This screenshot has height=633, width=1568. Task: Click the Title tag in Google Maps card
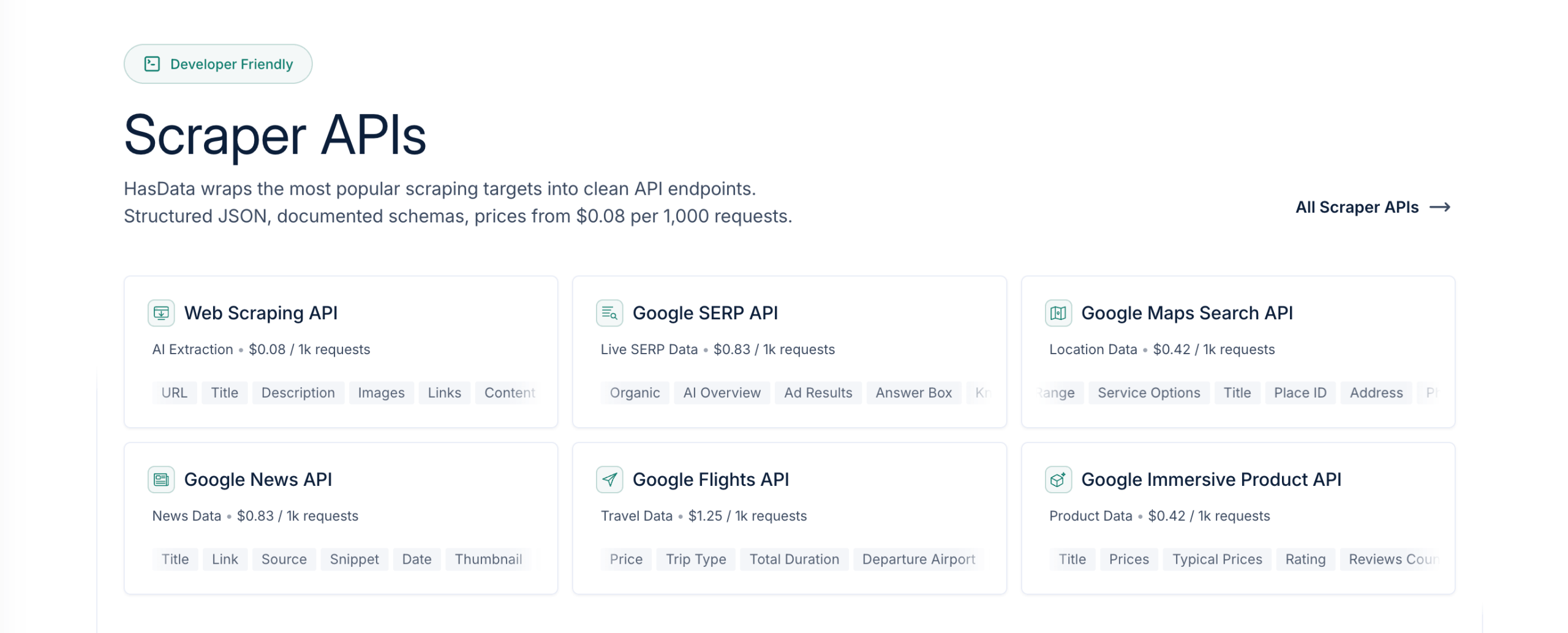coord(1237,393)
